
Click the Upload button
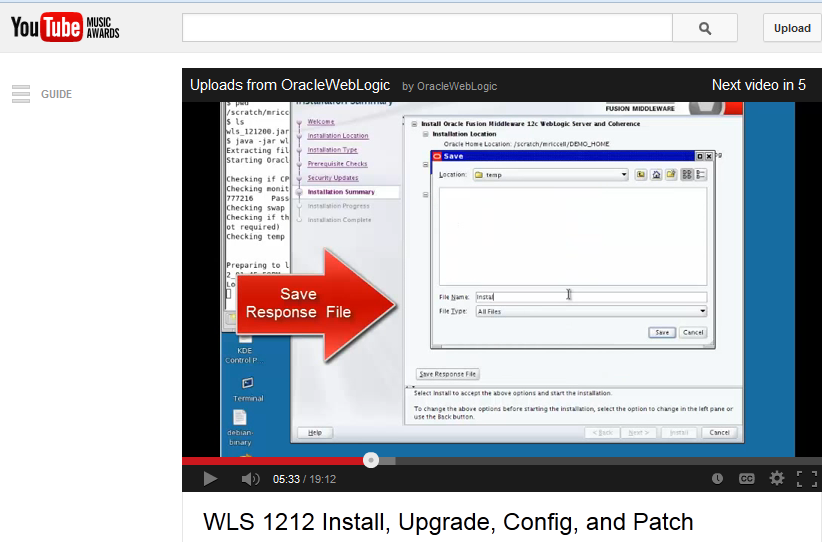(x=792, y=28)
